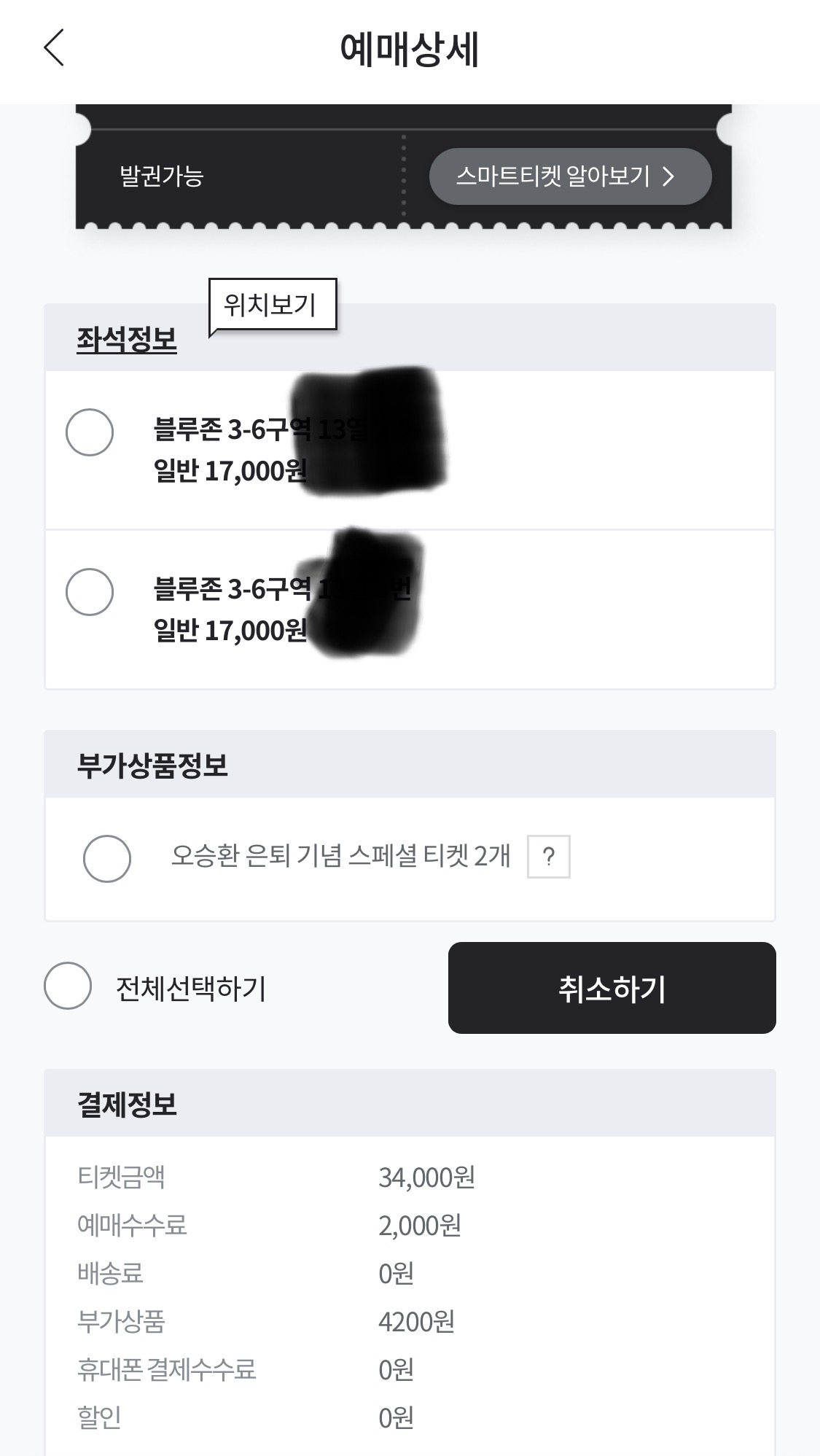The height and width of the screenshot is (1456, 820).
Task: Open the 위치보기 speech bubble
Action: point(271,305)
